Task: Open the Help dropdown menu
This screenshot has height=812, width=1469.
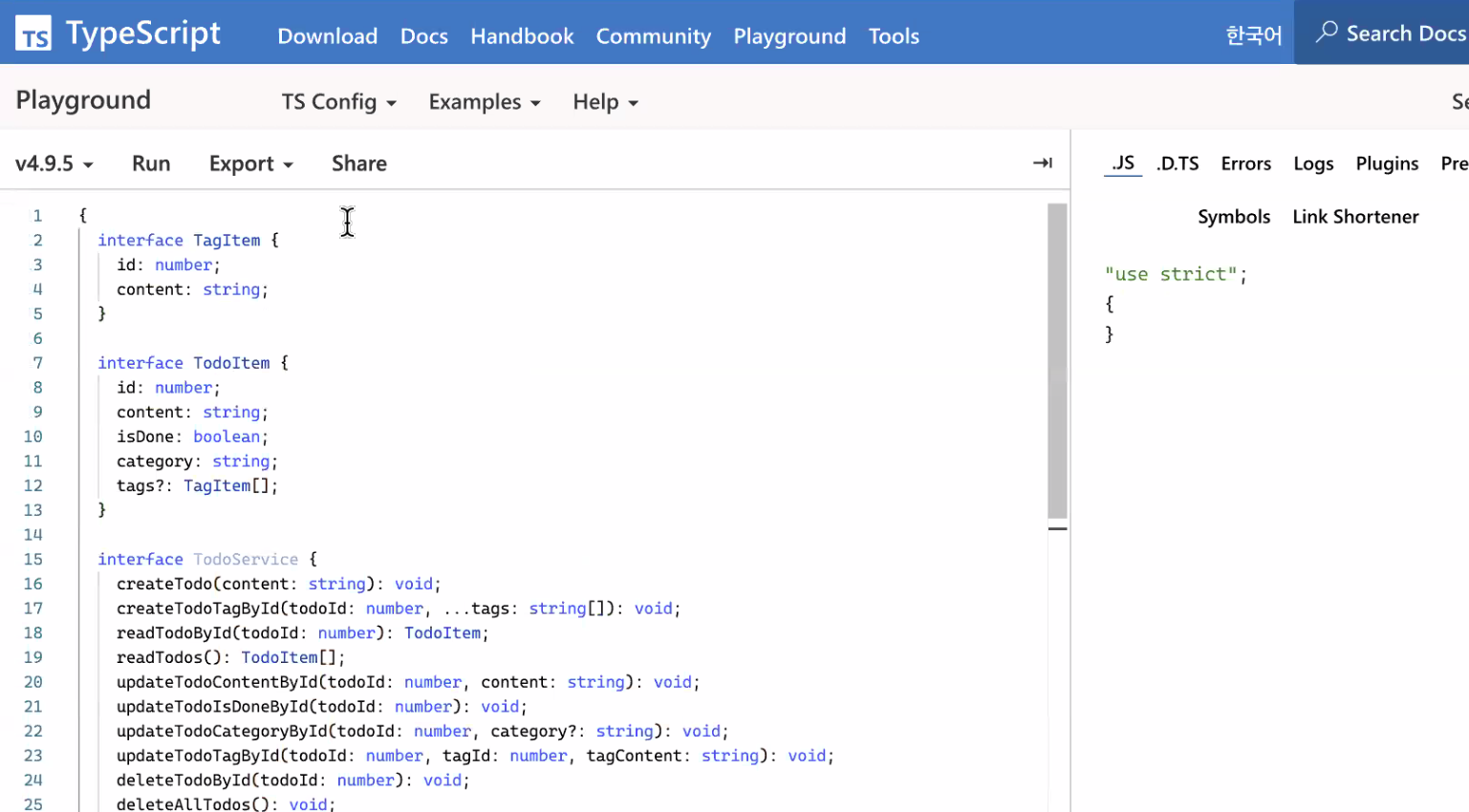Action: (x=606, y=102)
